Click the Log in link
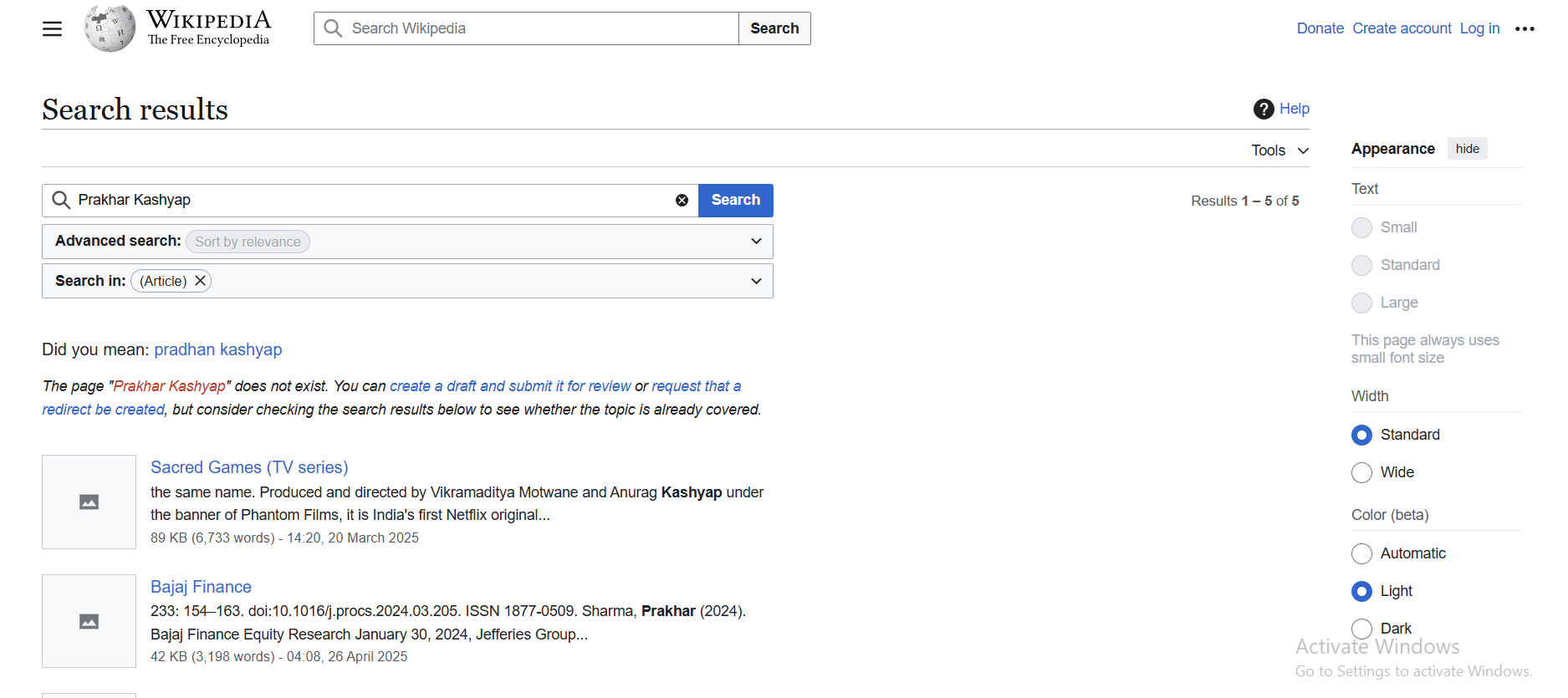 [x=1479, y=28]
